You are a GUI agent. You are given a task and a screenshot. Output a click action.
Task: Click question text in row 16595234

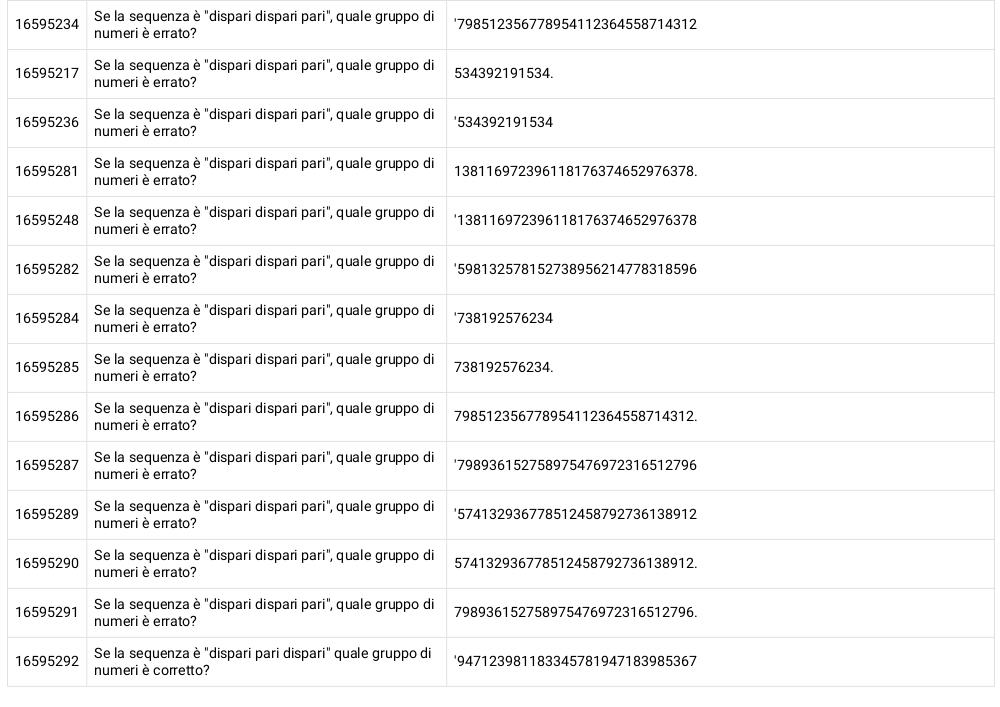[x=264, y=25]
